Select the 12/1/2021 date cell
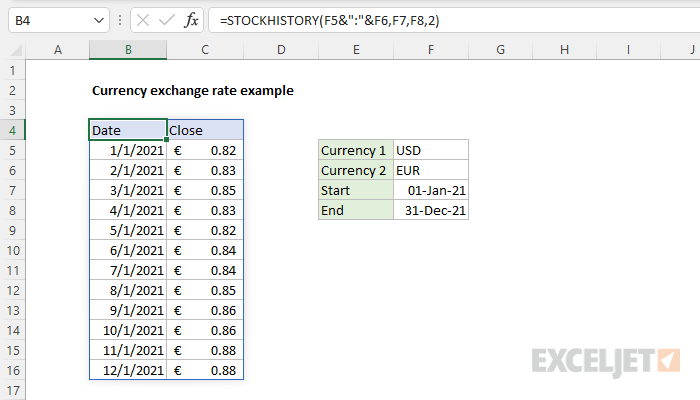Image resolution: width=700 pixels, height=400 pixels. pos(127,370)
